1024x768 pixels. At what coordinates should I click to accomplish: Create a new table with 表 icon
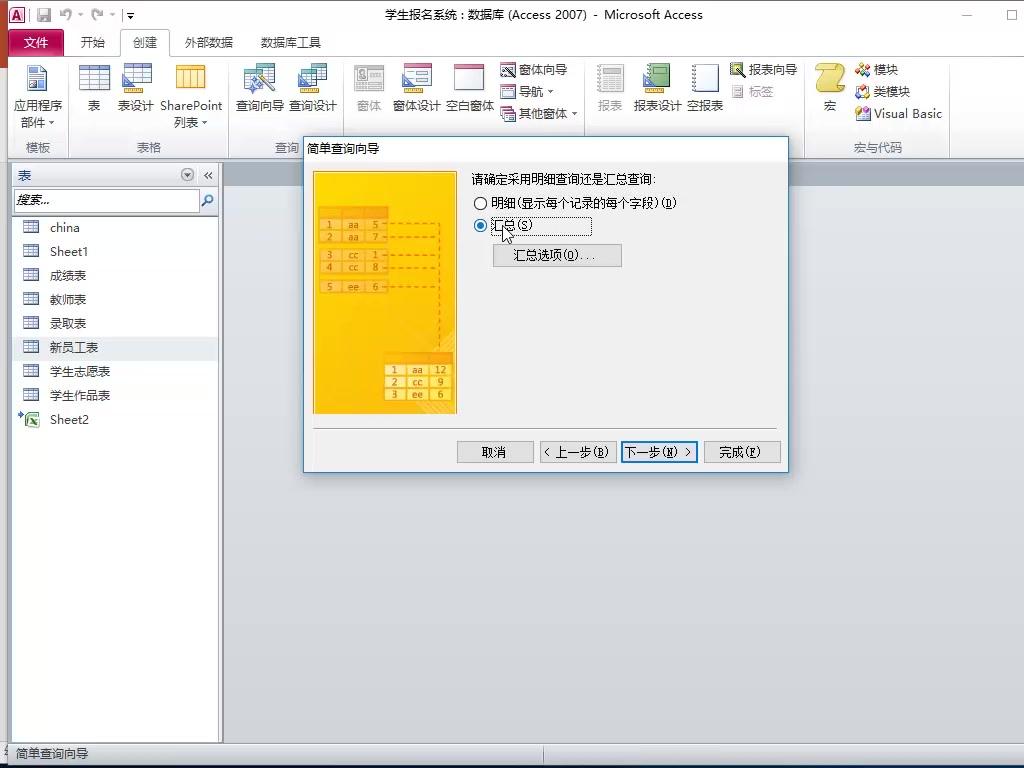[x=94, y=88]
